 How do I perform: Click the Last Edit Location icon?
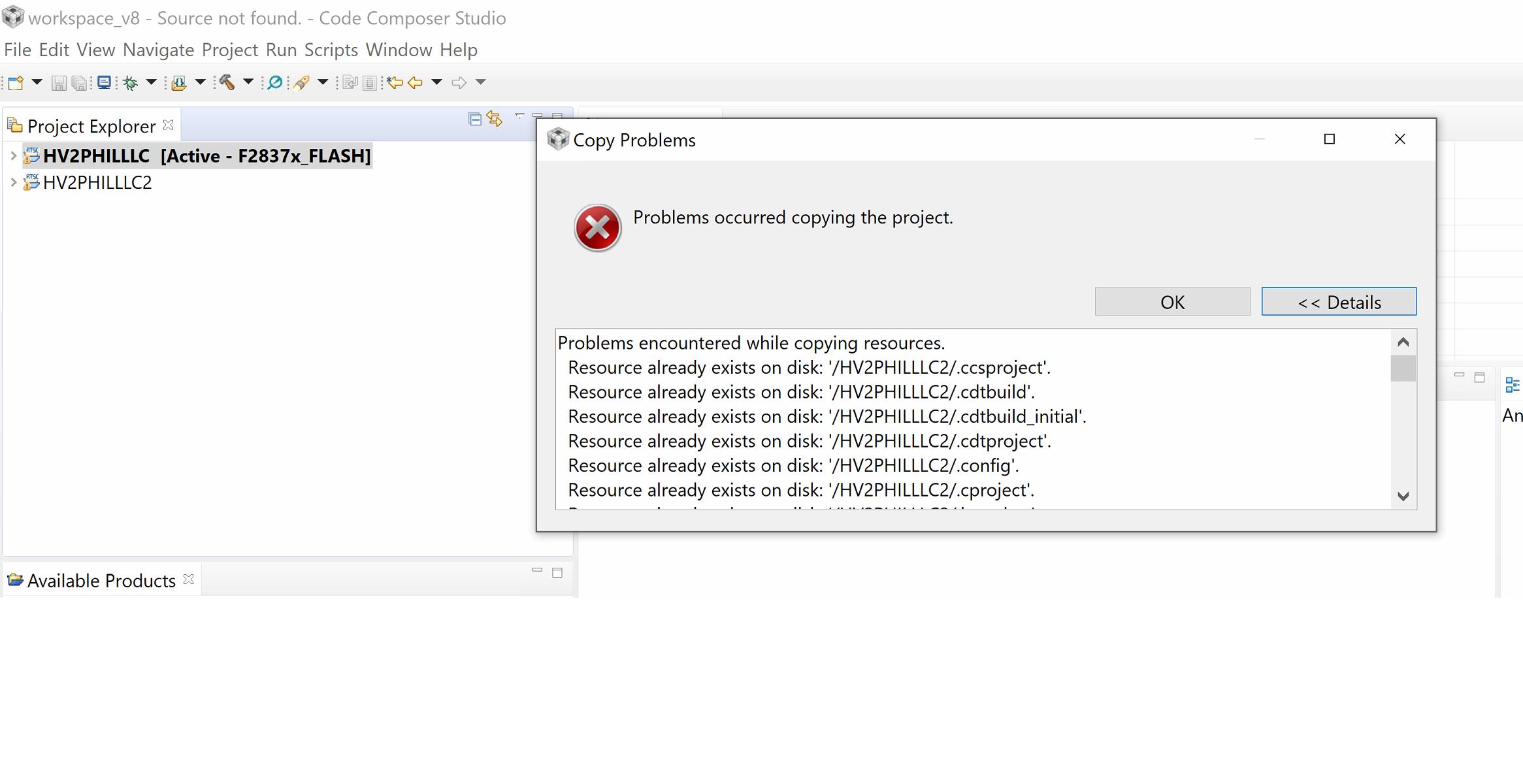[x=394, y=82]
